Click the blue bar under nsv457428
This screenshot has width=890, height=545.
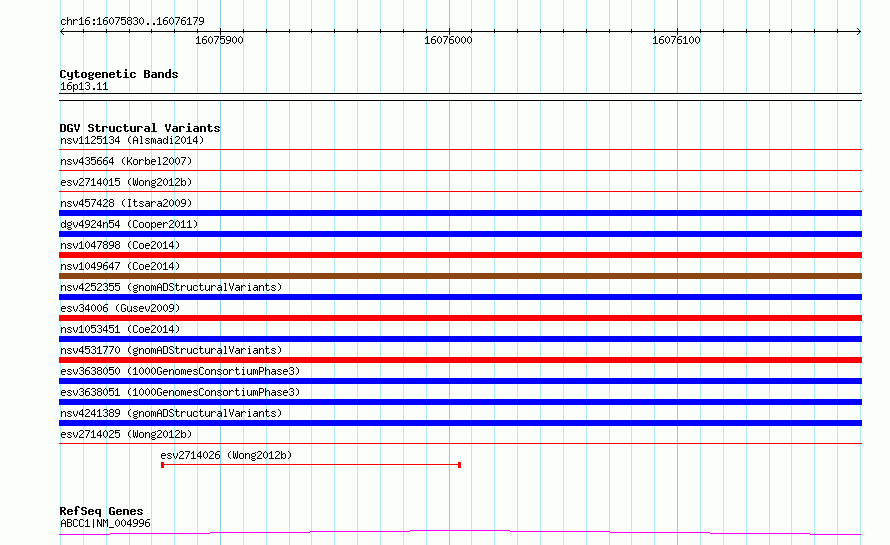[x=460, y=213]
